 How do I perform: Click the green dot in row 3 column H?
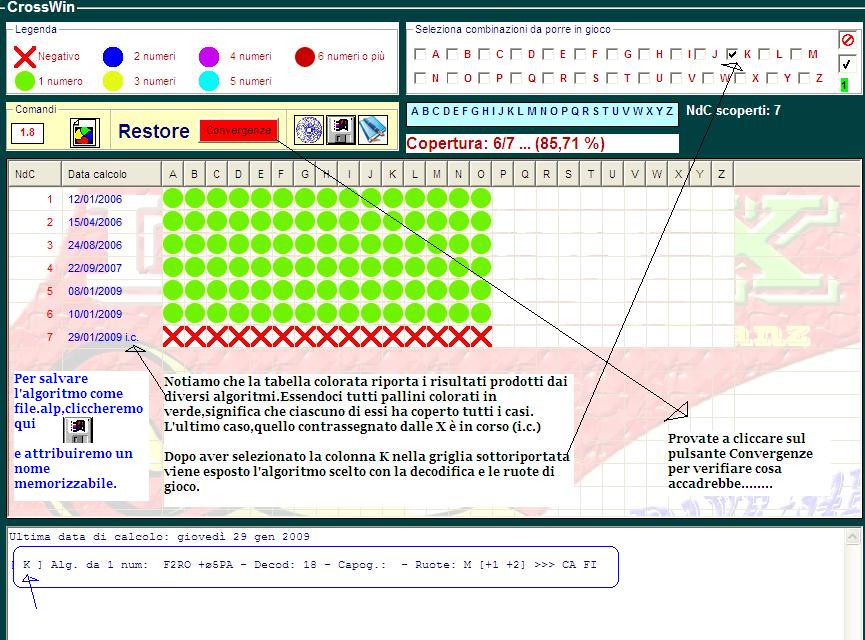327,244
